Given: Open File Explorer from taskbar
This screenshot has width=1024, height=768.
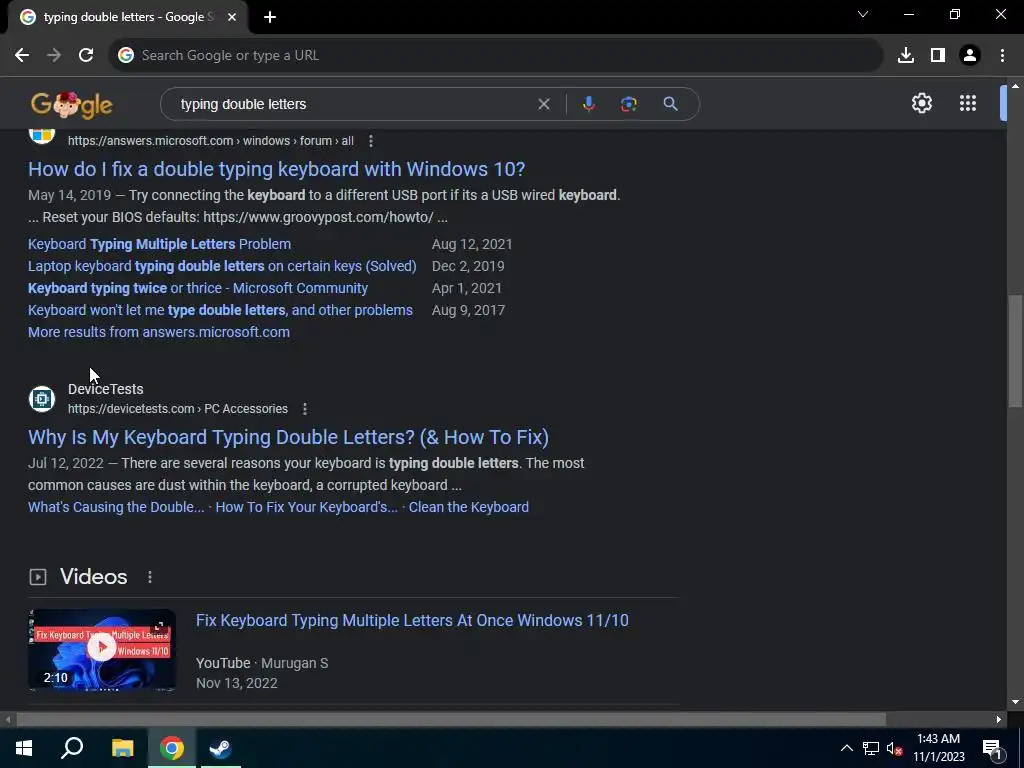Looking at the screenshot, I should point(122,748).
